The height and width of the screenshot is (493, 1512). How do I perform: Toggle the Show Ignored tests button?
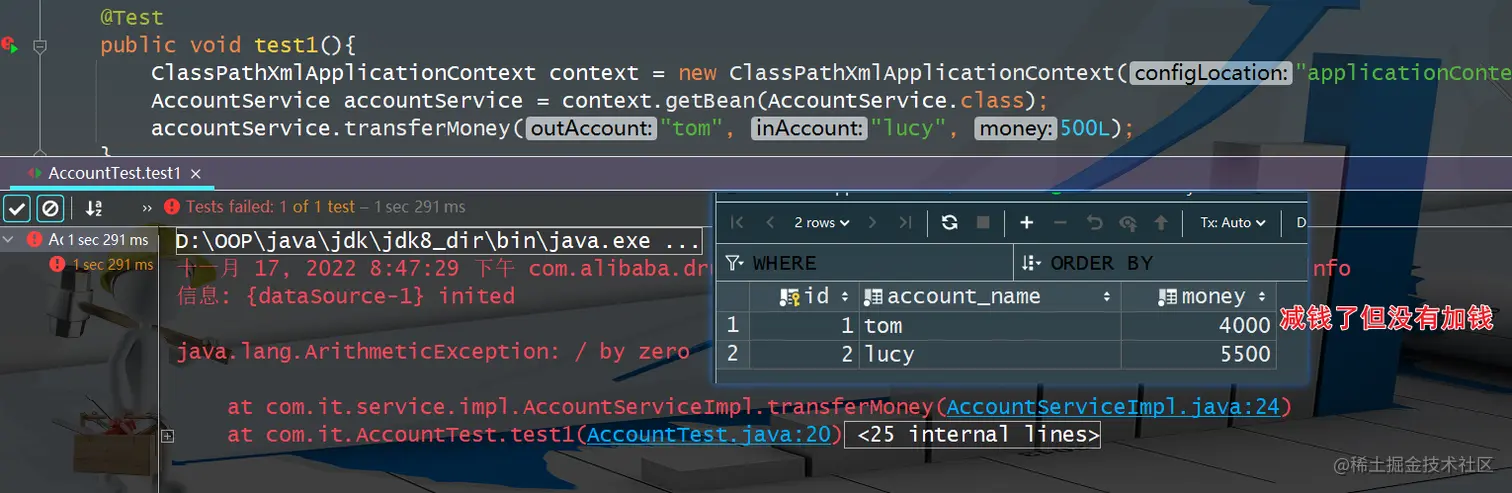click(x=50, y=208)
